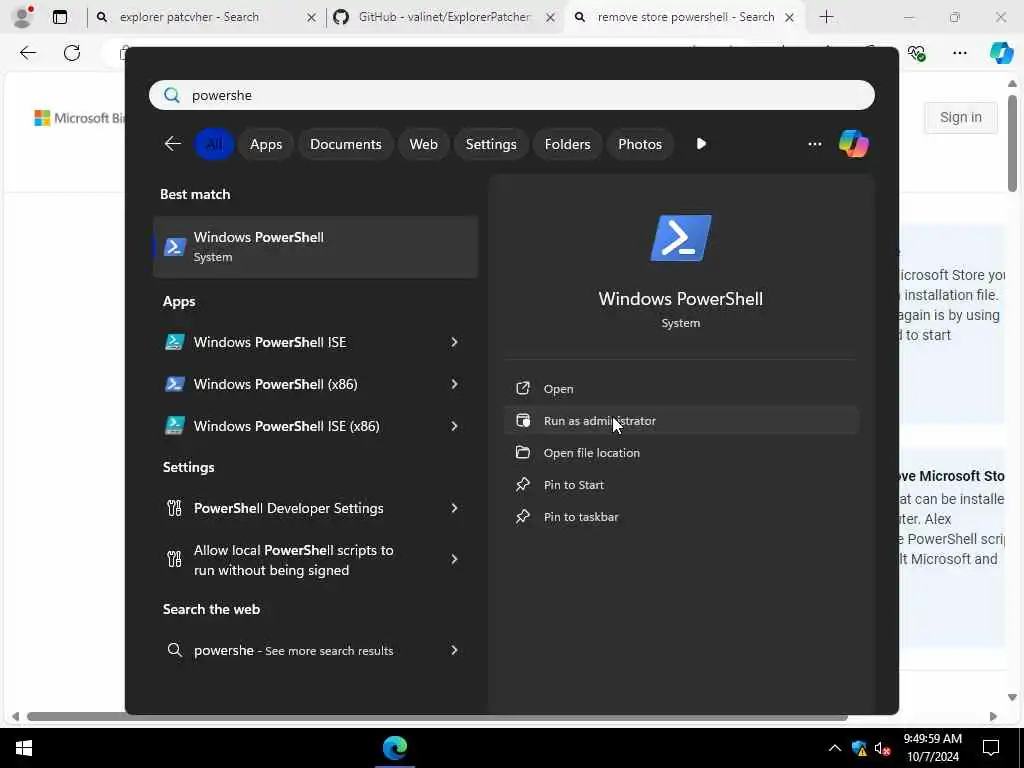The image size is (1024, 768).
Task: Expand Allow local PowerShell scripts chevron
Action: 454,559
